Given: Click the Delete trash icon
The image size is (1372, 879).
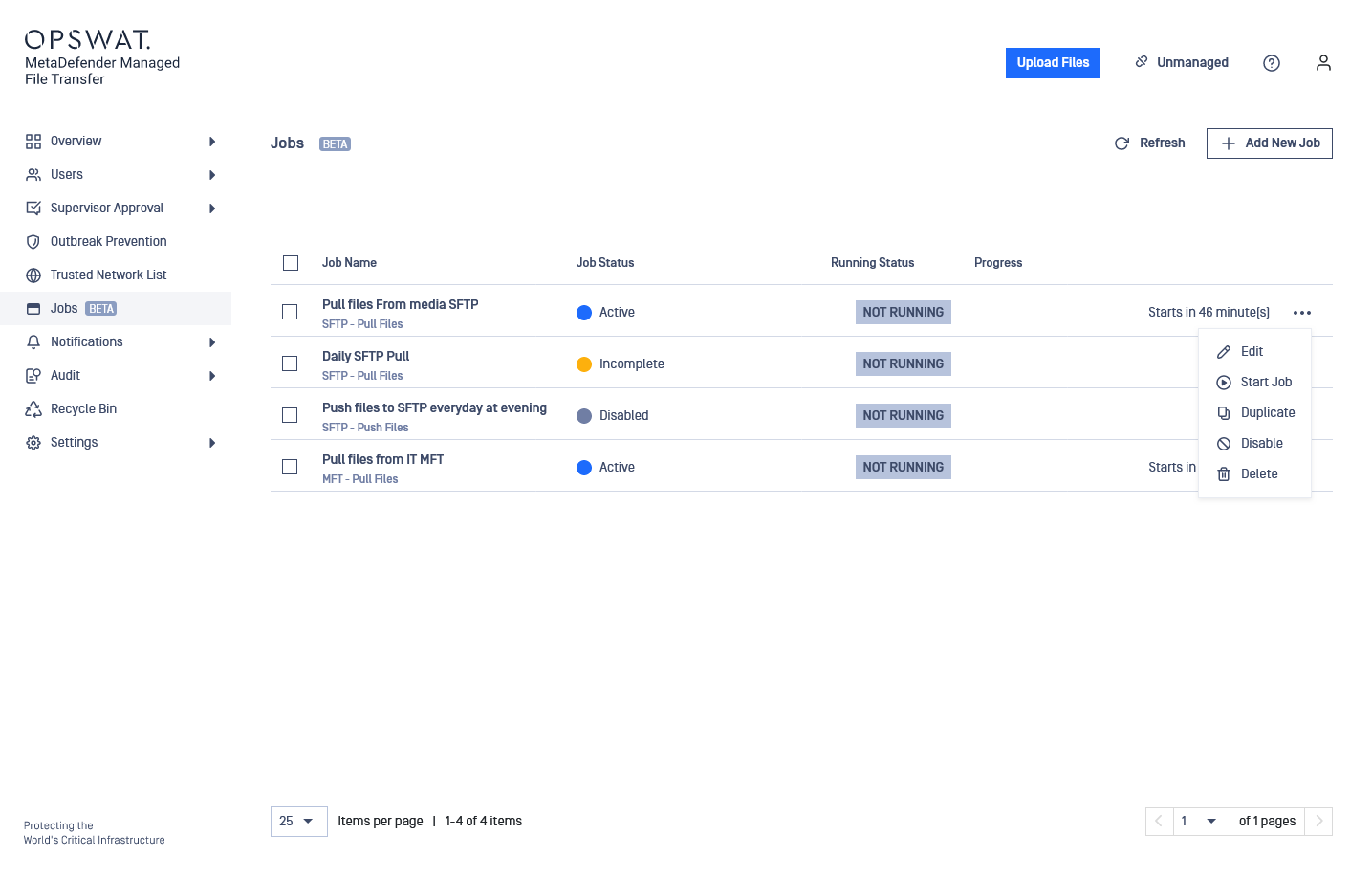Looking at the screenshot, I should pos(1224,474).
